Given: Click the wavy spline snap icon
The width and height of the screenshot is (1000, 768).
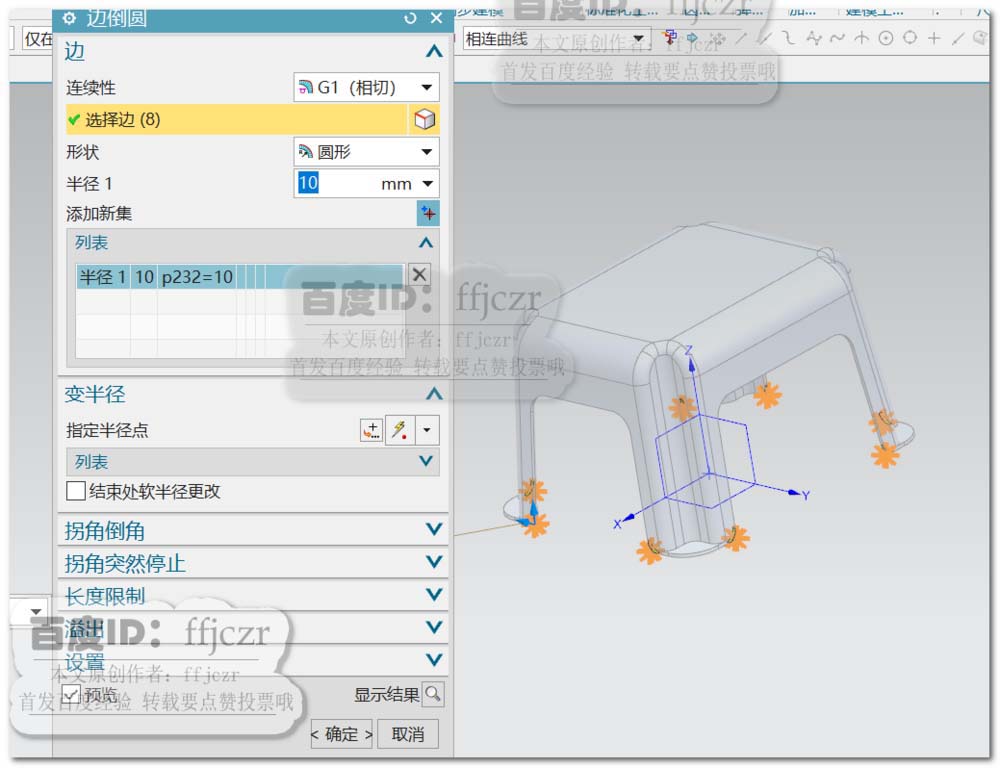Looking at the screenshot, I should (x=837, y=38).
